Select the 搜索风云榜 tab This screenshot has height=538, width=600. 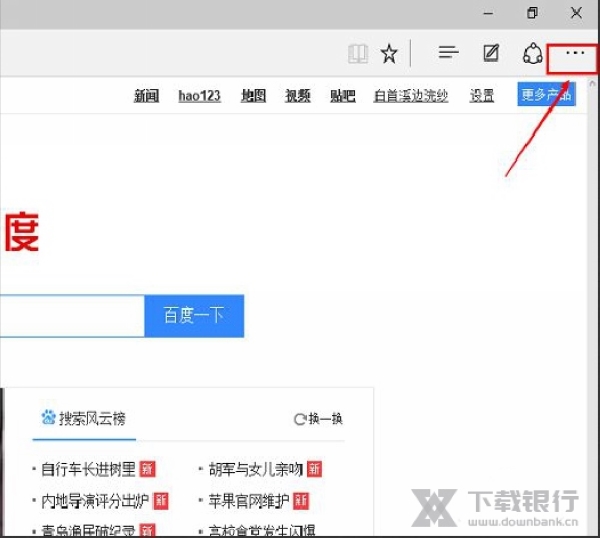pos(84,419)
